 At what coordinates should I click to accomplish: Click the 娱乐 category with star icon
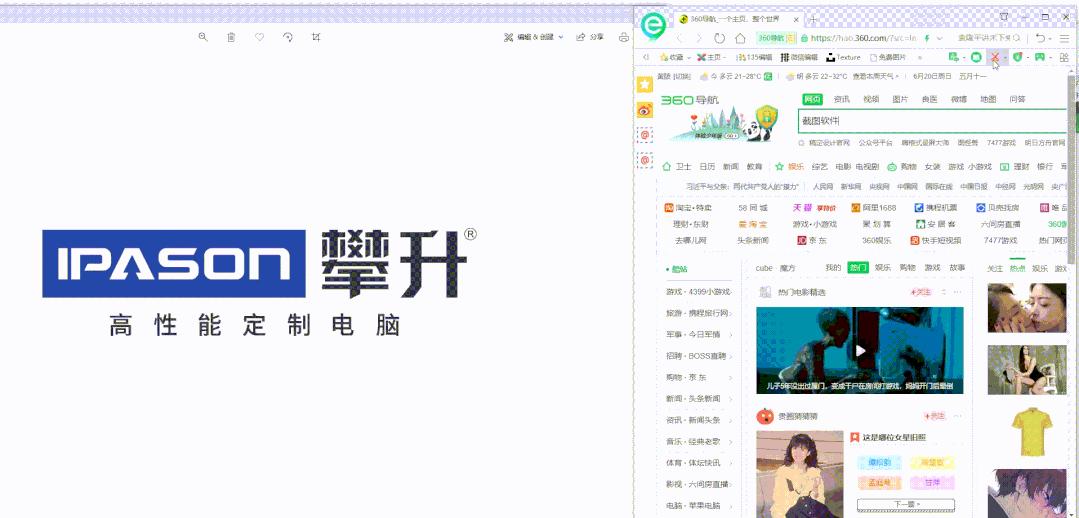pyautogui.click(x=789, y=166)
